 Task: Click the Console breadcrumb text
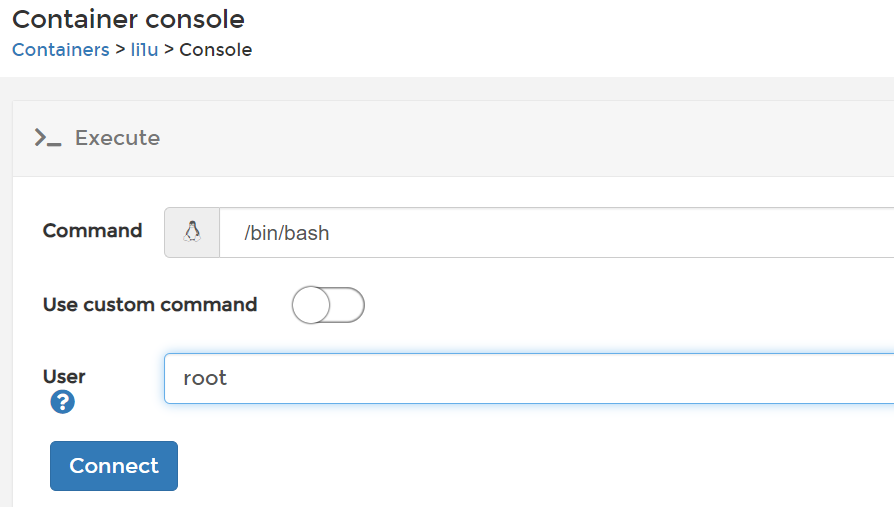[x=215, y=49]
